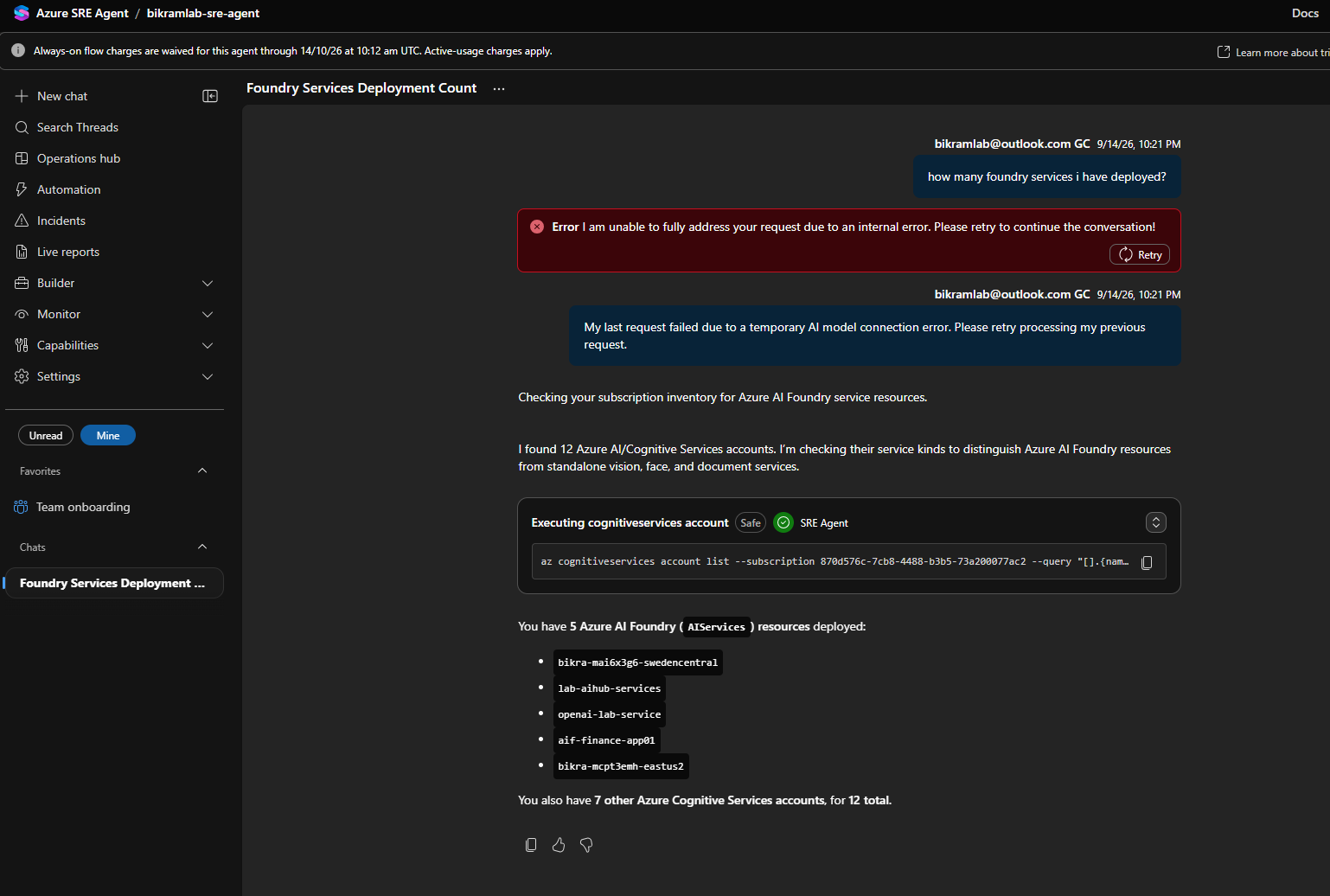Viewport: 1330px width, 896px height.
Task: Give thumbs up to the response
Action: coord(559,845)
